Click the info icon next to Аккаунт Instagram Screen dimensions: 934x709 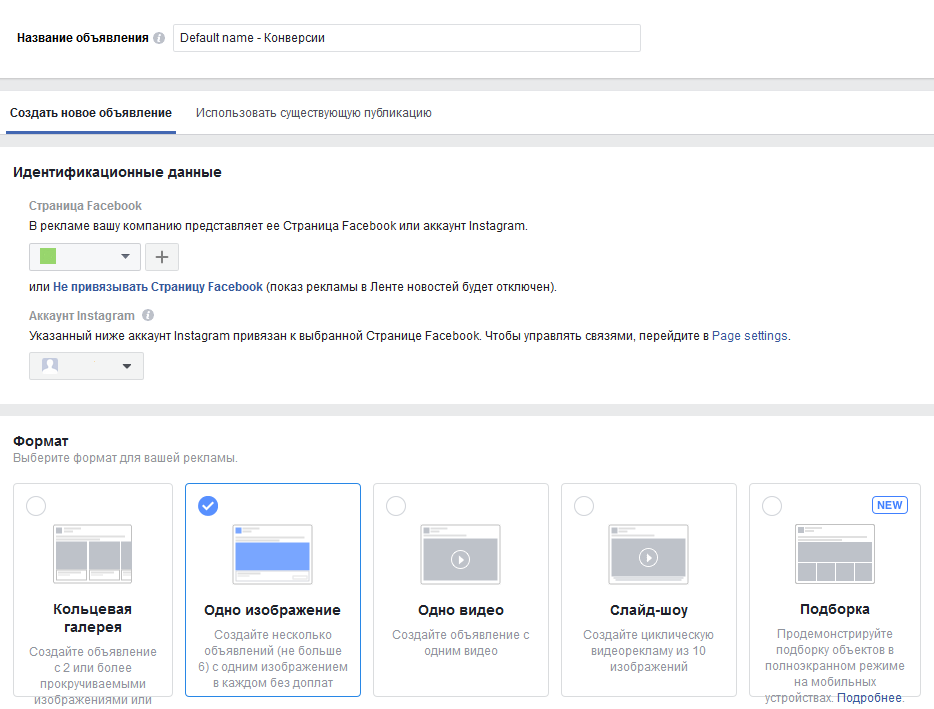click(x=148, y=315)
